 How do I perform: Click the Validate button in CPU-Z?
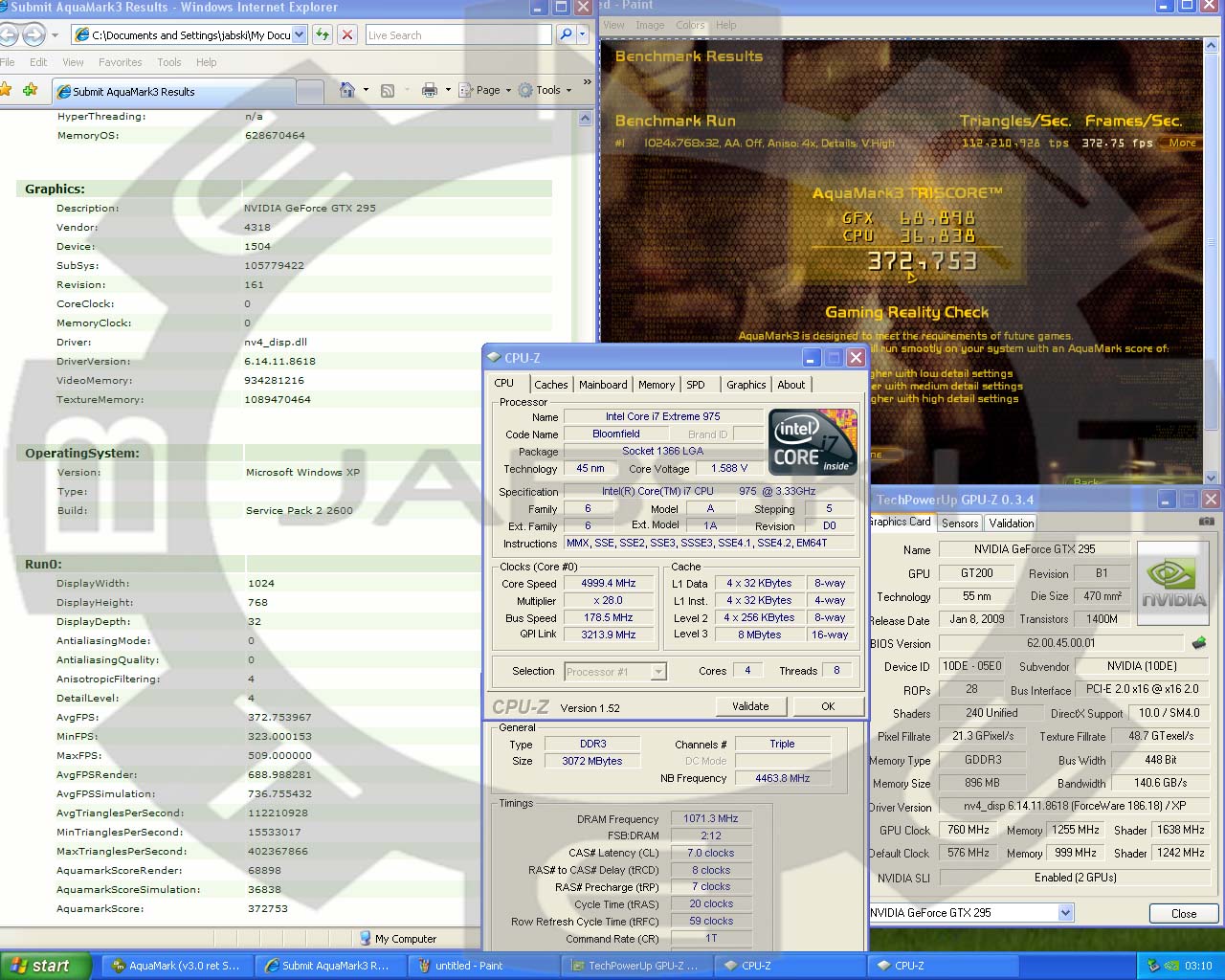tap(750, 706)
